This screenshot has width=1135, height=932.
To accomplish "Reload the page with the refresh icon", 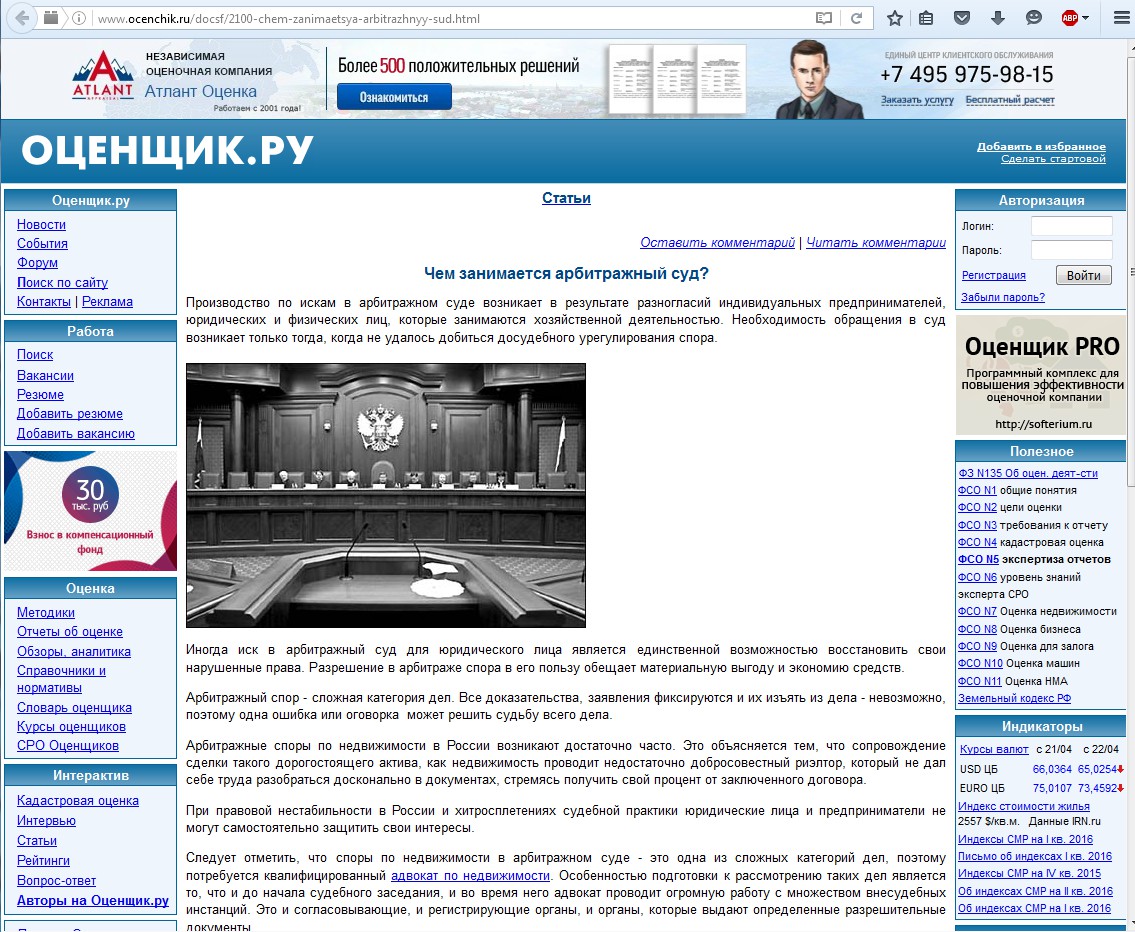I will [x=856, y=18].
